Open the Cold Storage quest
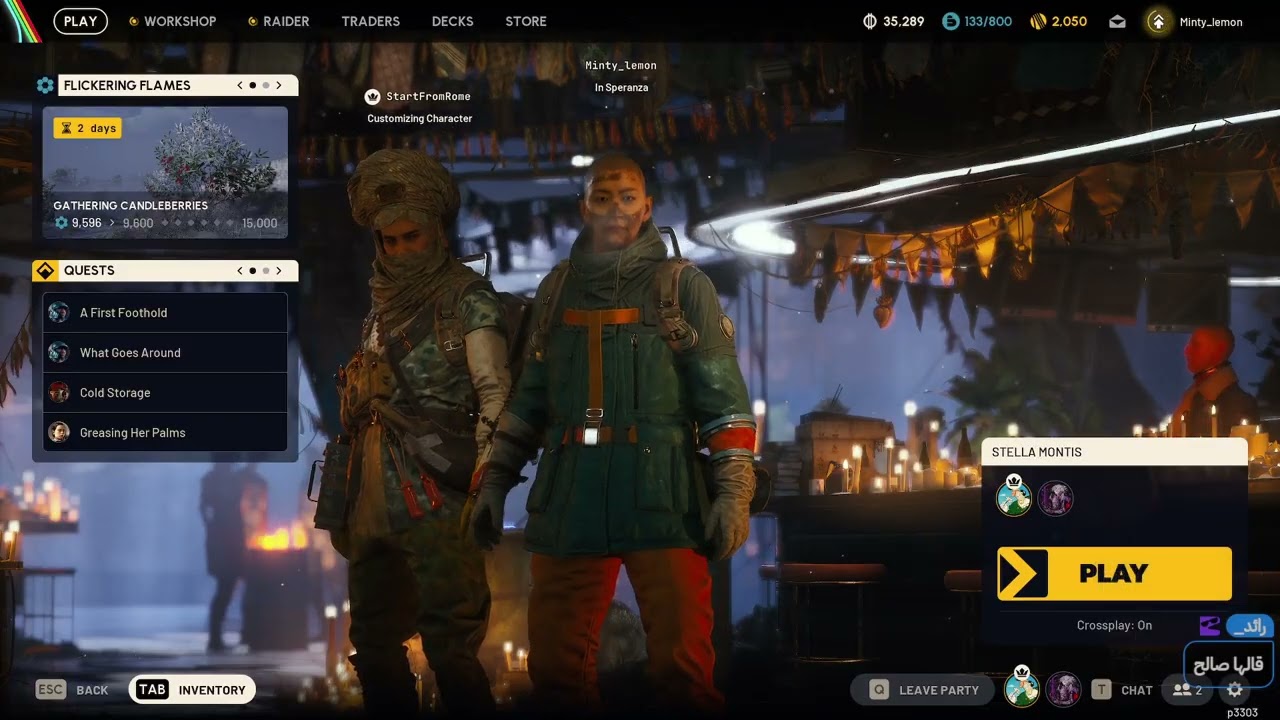Viewport: 1280px width, 720px height. click(165, 392)
